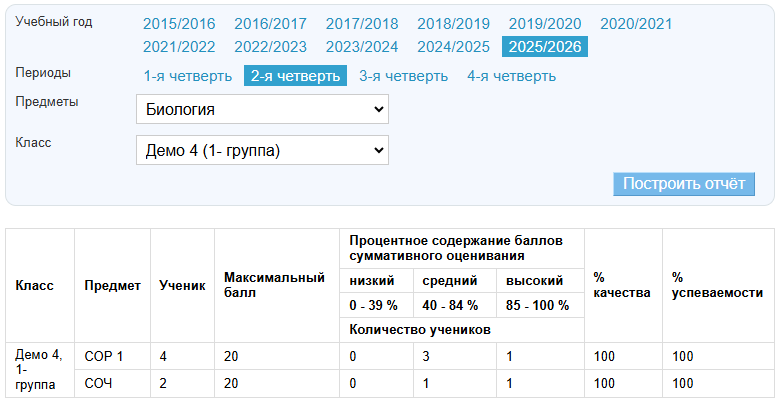Select the 2016/2017 school year
This screenshot has width=782, height=402.
(x=270, y=24)
